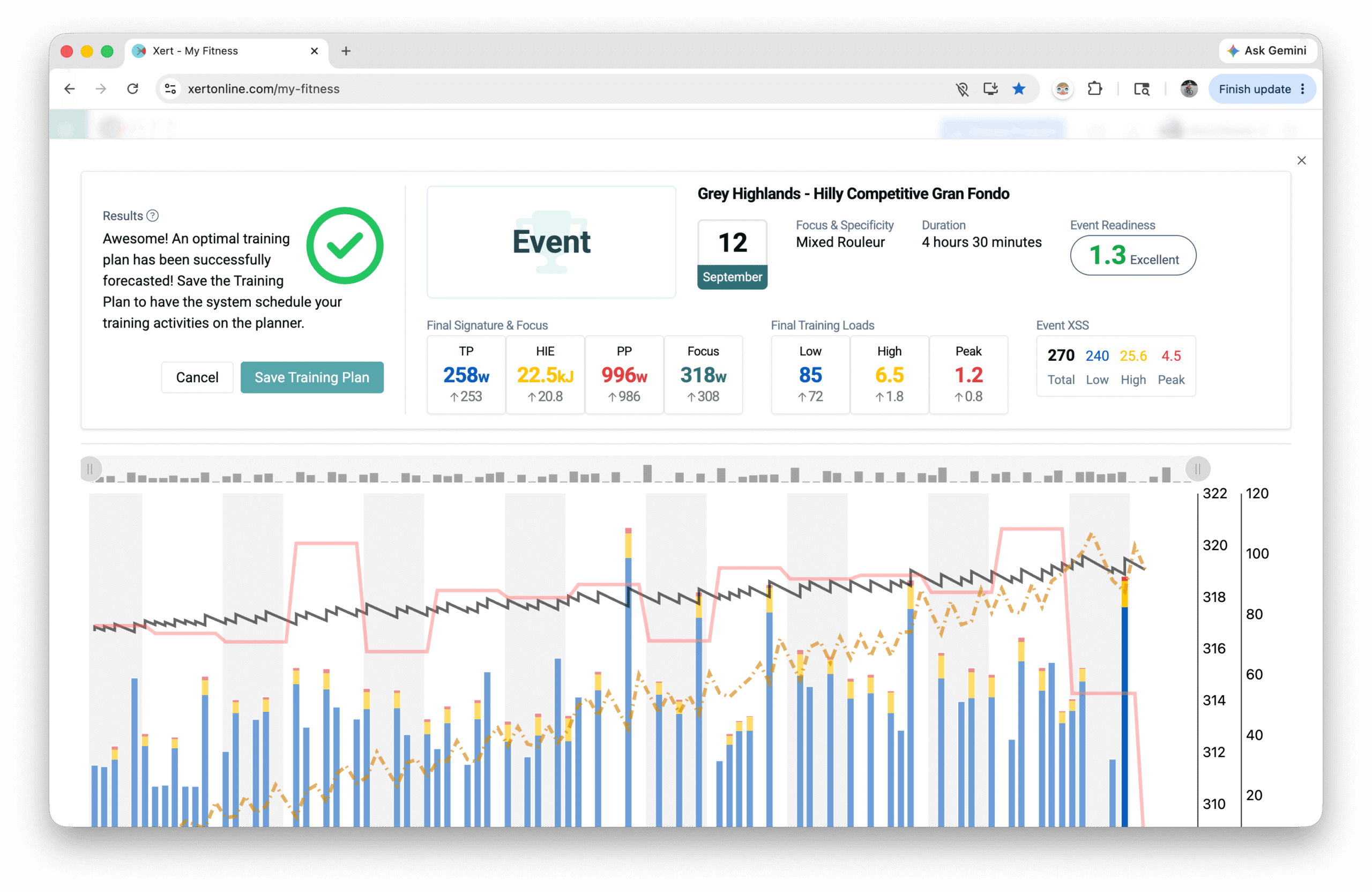Viewport: 1372px width, 892px height.
Task: Reload the Xert page
Action: 132,89
